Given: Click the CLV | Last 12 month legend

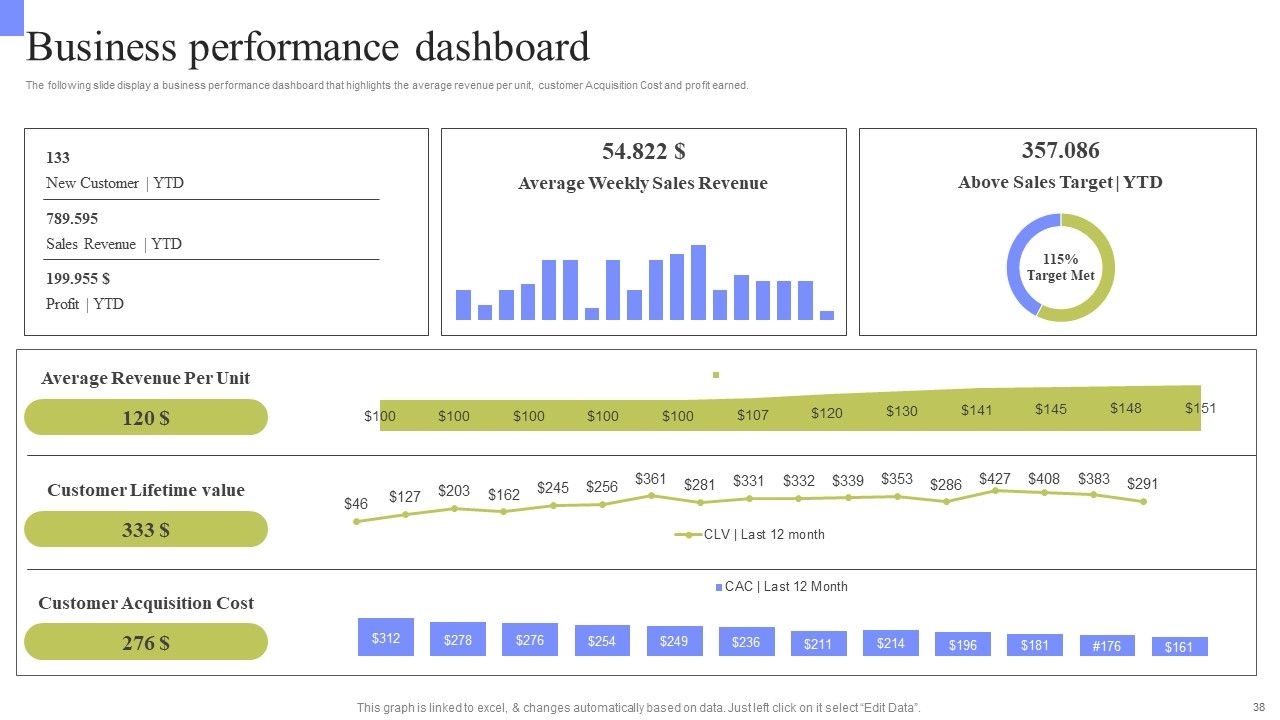Looking at the screenshot, I should tap(750, 534).
